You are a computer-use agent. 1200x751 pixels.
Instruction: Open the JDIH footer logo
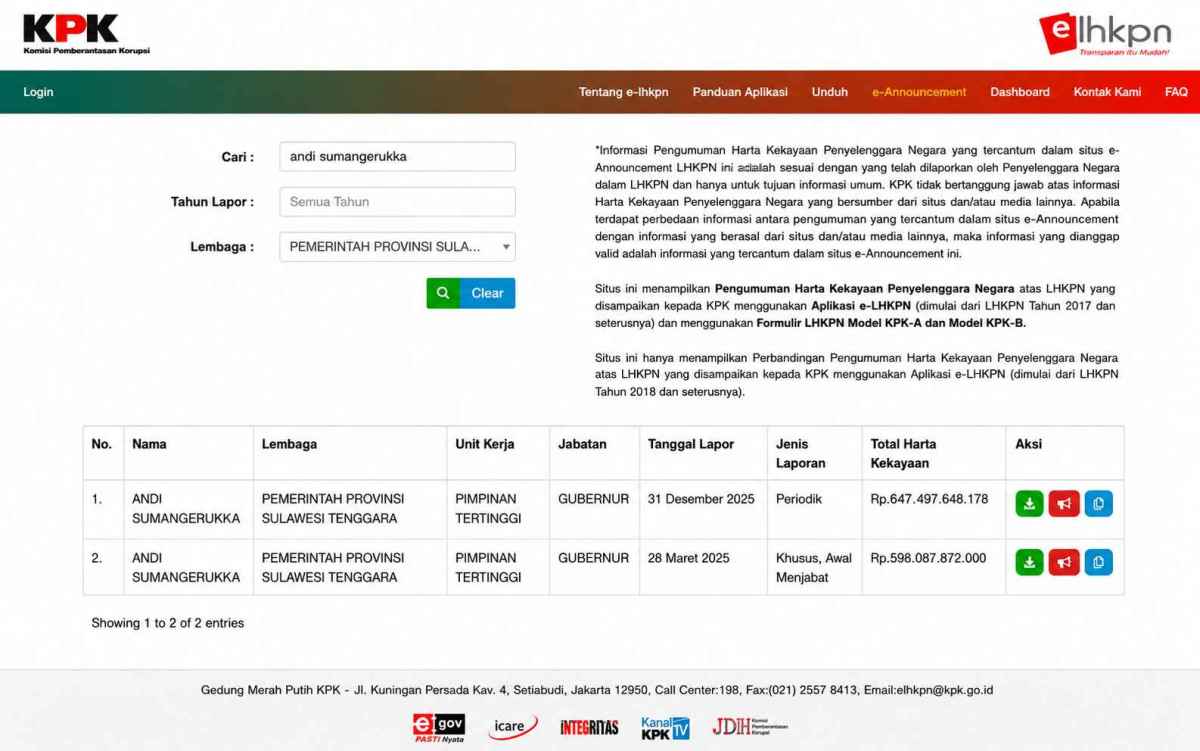point(749,727)
